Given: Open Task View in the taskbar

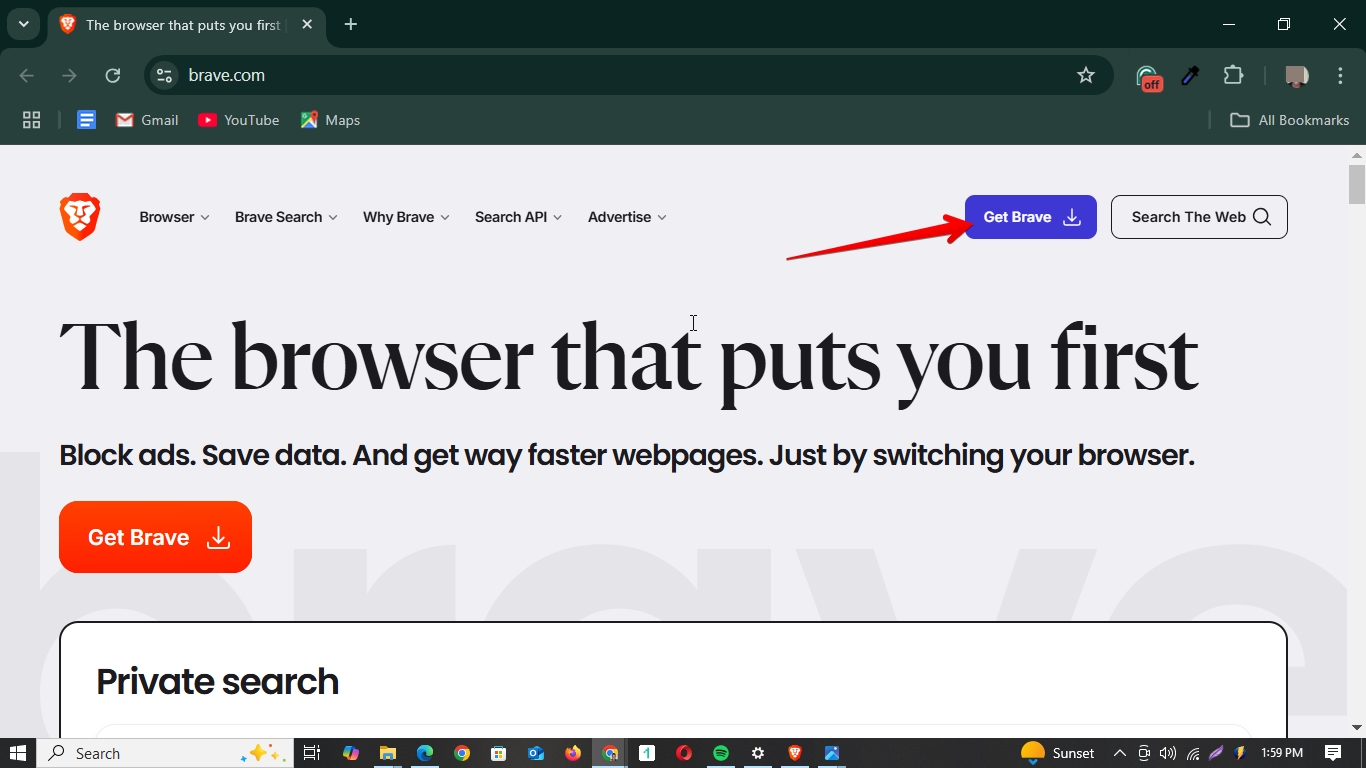Looking at the screenshot, I should click(312, 753).
